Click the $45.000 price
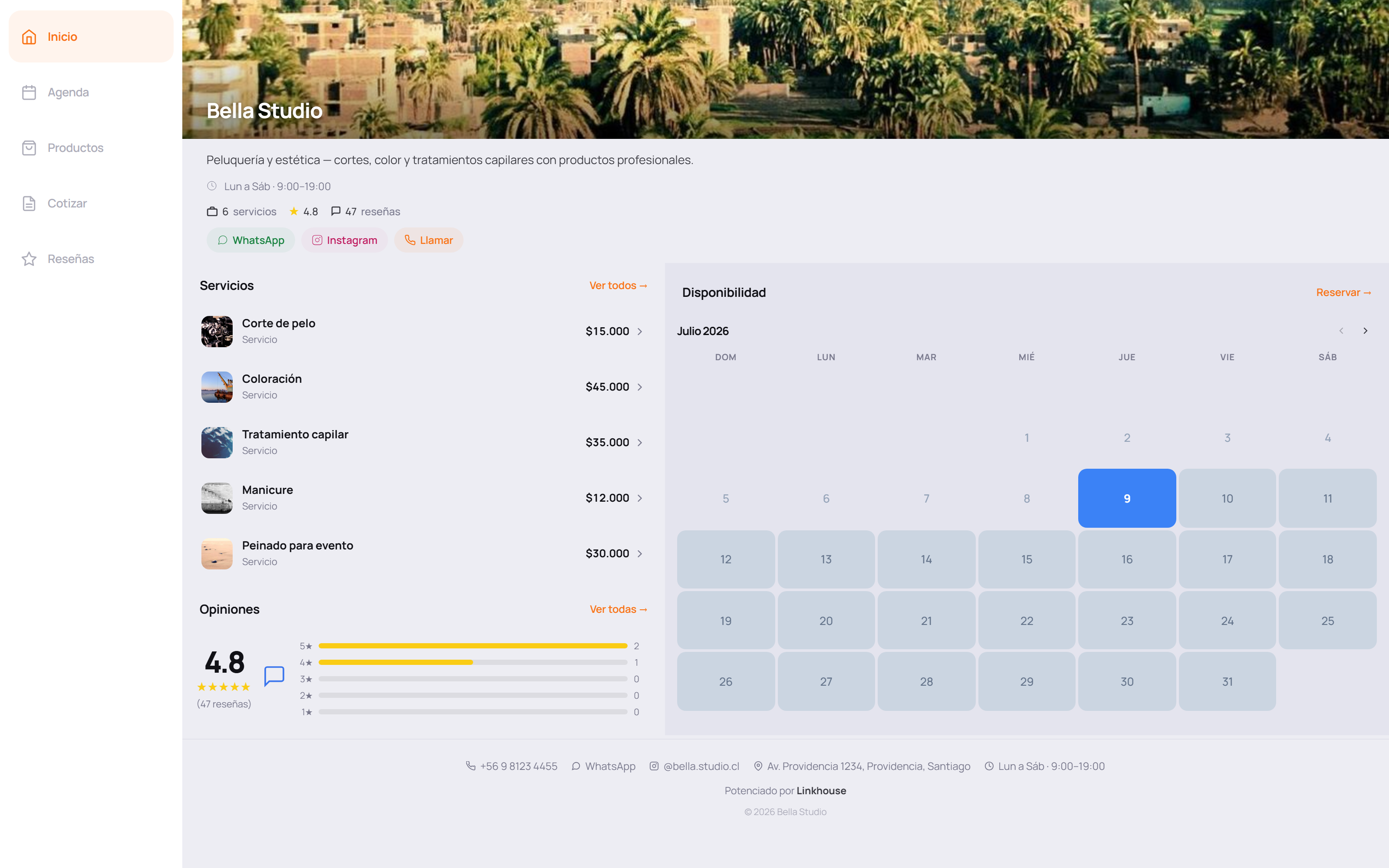The width and height of the screenshot is (1389, 868). 607,387
